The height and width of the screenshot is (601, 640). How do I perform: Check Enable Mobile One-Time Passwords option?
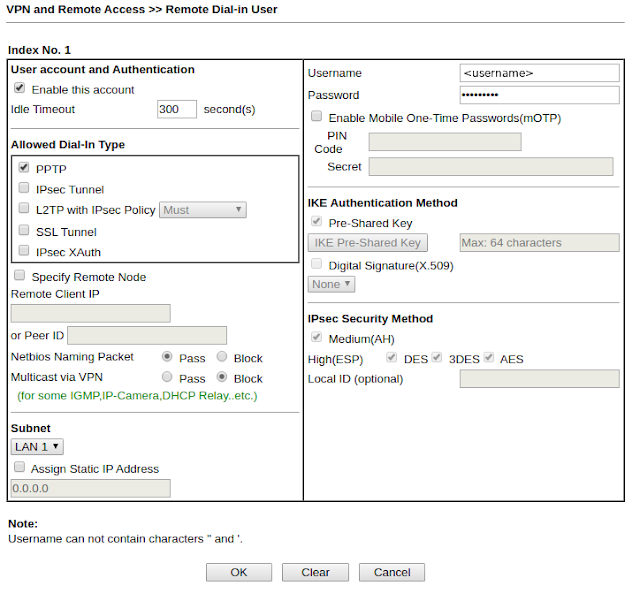point(316,116)
